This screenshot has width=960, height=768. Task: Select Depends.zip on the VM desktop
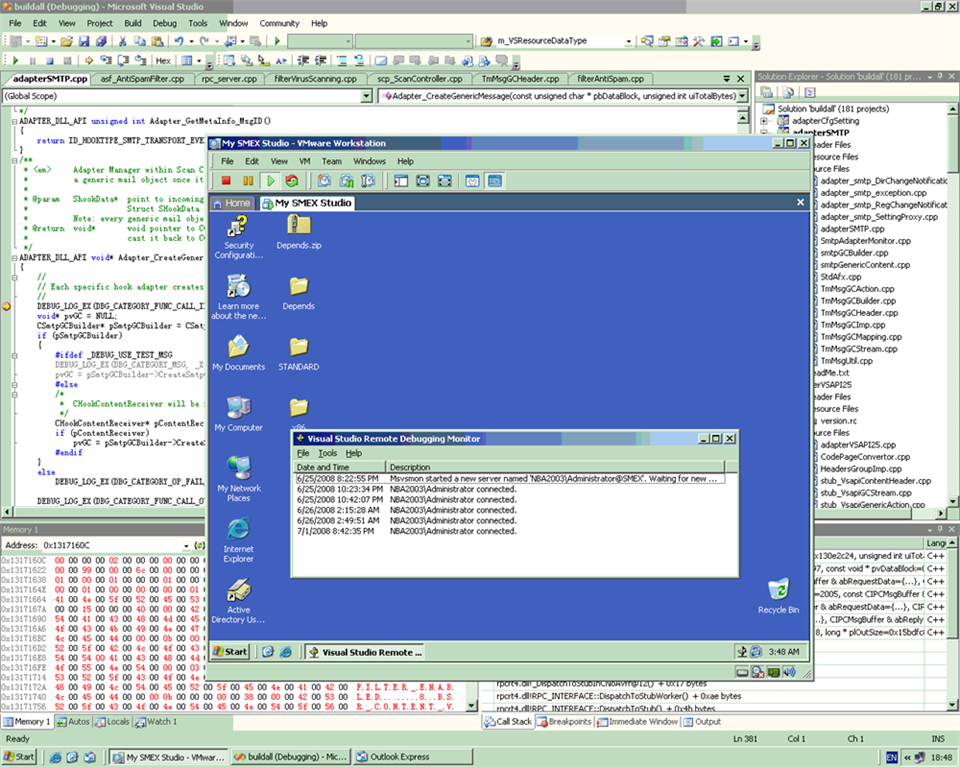pyautogui.click(x=299, y=232)
